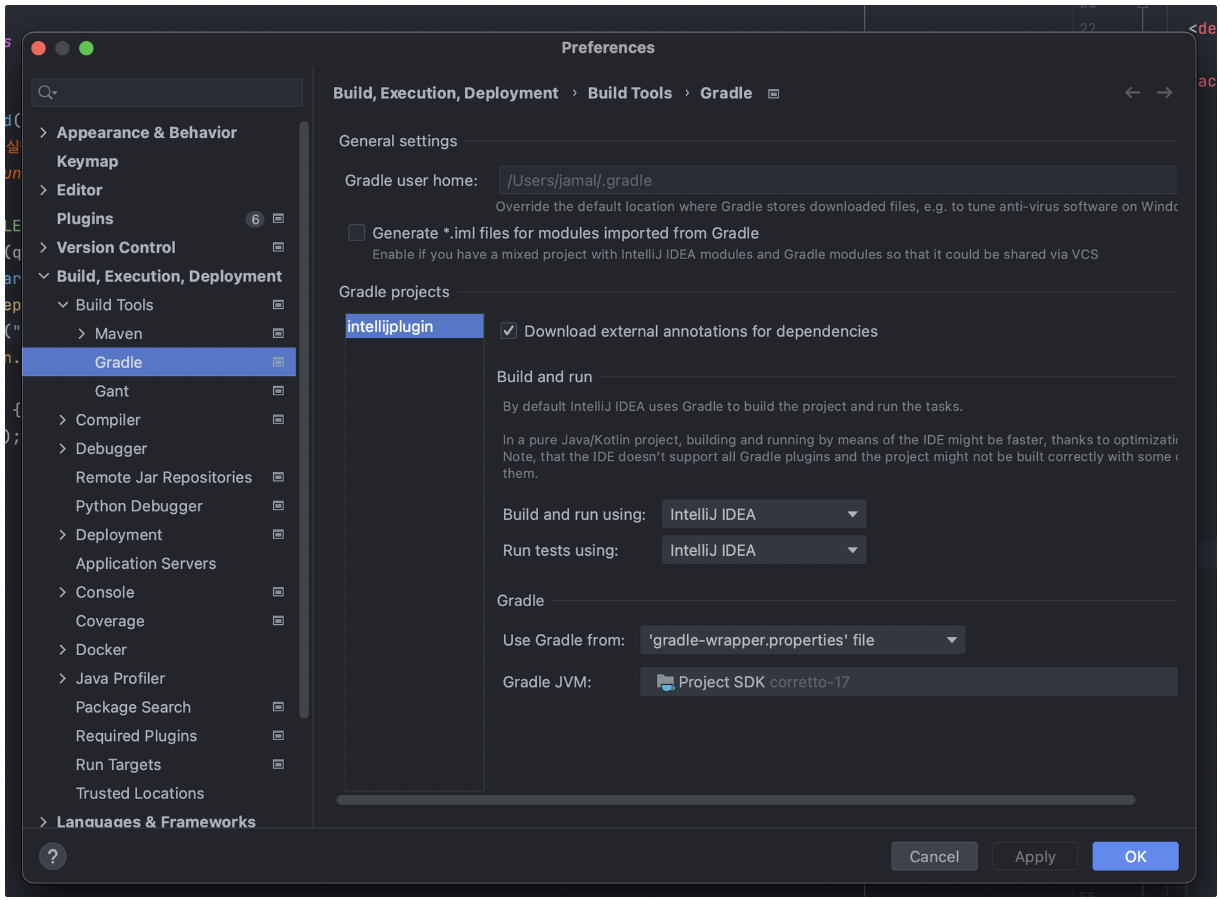Click the project-settings icon on Maven row
Viewport: 1220px width, 900px height.
pos(278,333)
